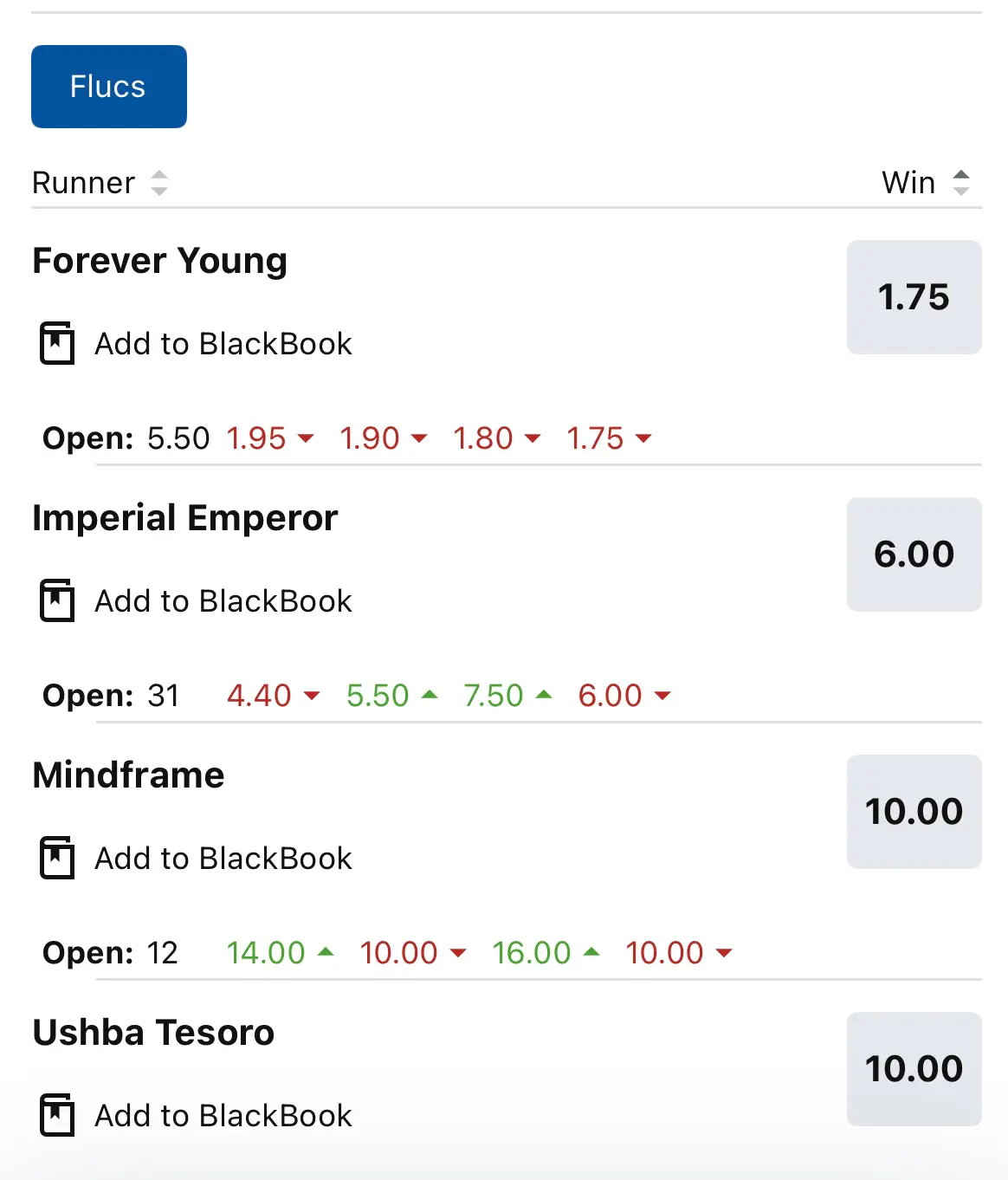This screenshot has height=1180, width=1008.
Task: Sort by the Runner column arrows
Action: pyautogui.click(x=159, y=183)
